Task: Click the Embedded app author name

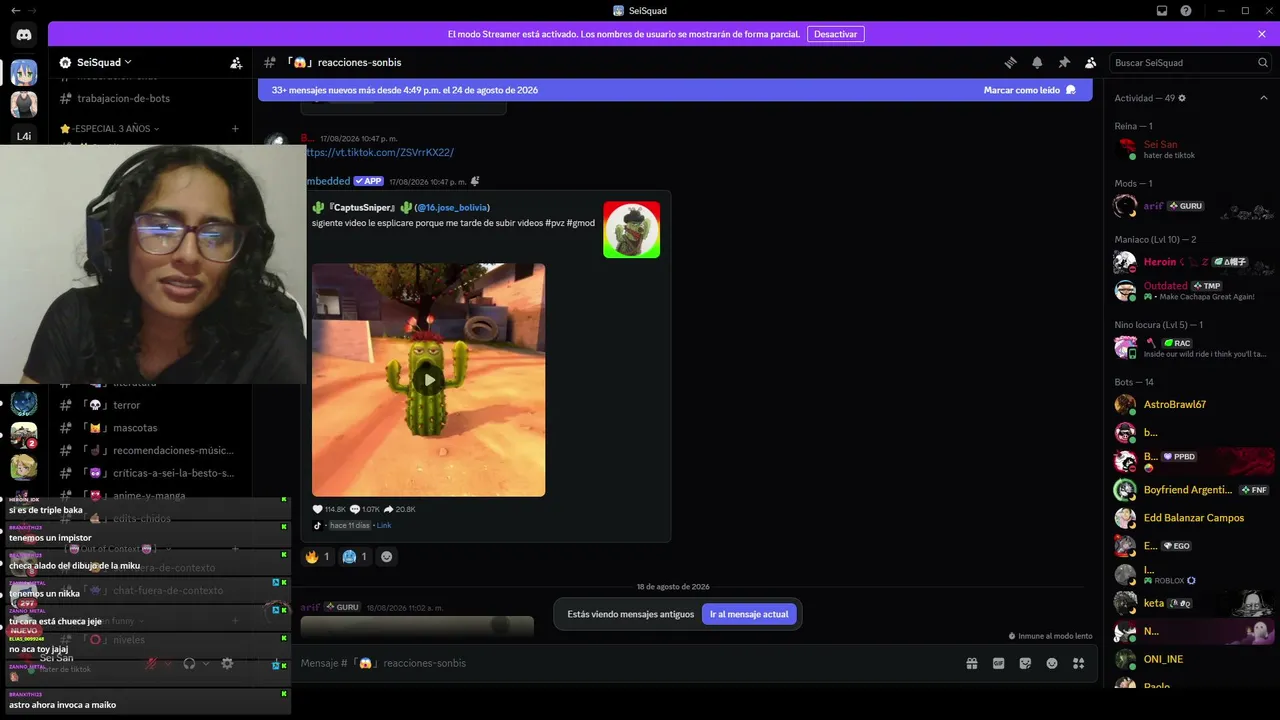Action: point(328,181)
